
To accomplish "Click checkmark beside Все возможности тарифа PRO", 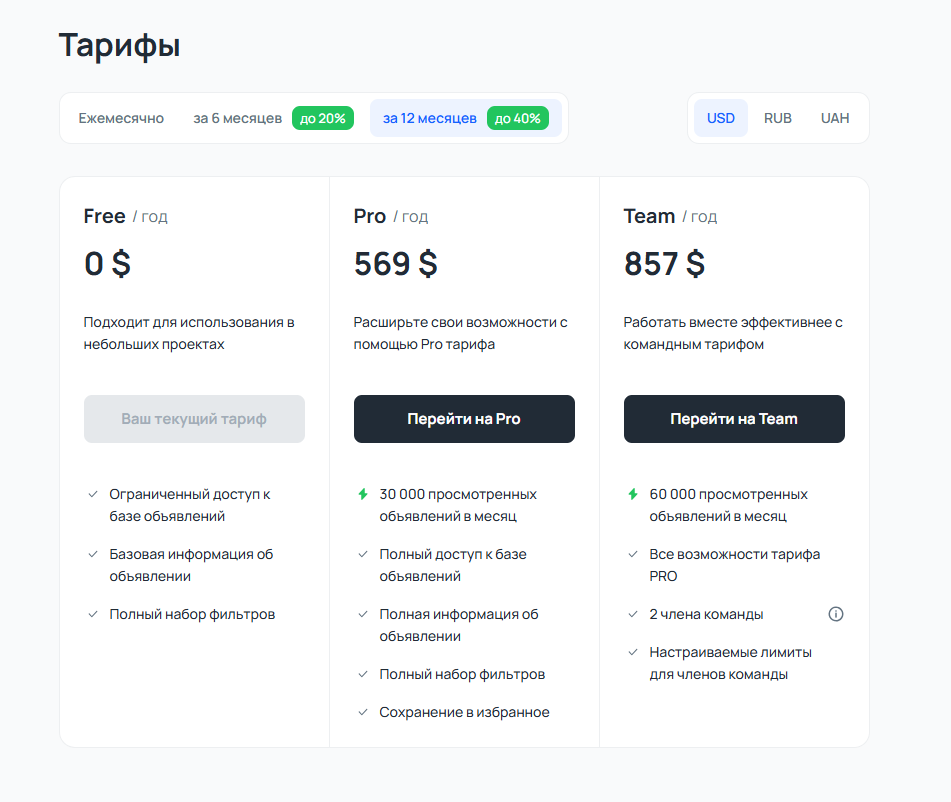I will (633, 554).
